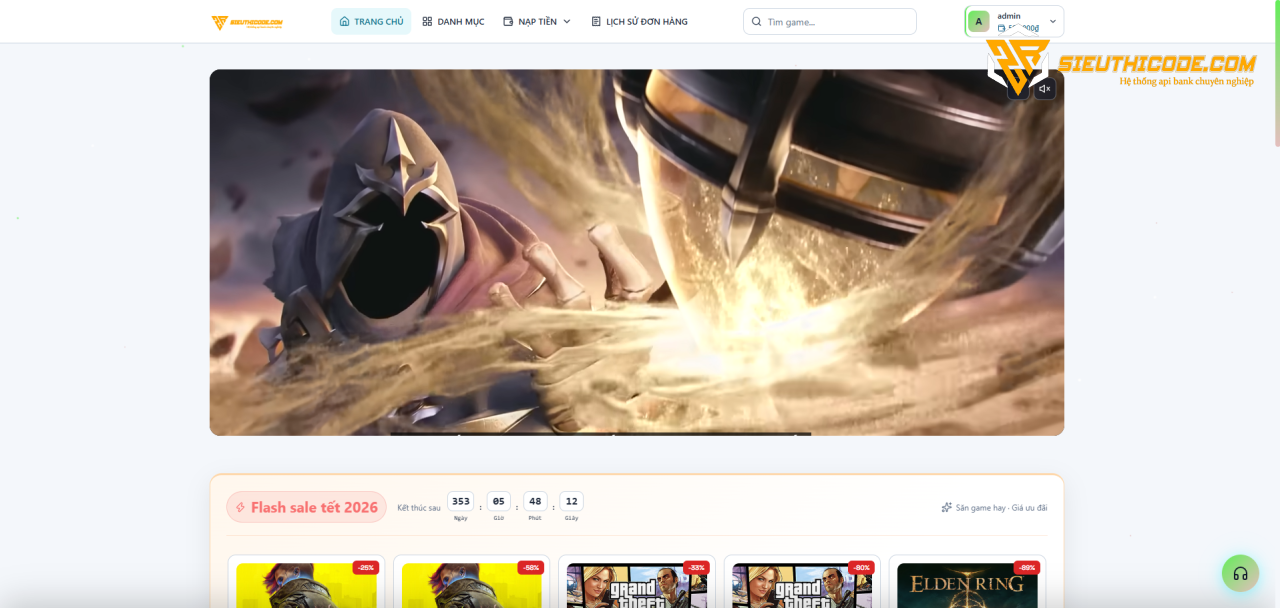Click the Tìm game search field
Screen dimensions: 1280x608
point(830,21)
